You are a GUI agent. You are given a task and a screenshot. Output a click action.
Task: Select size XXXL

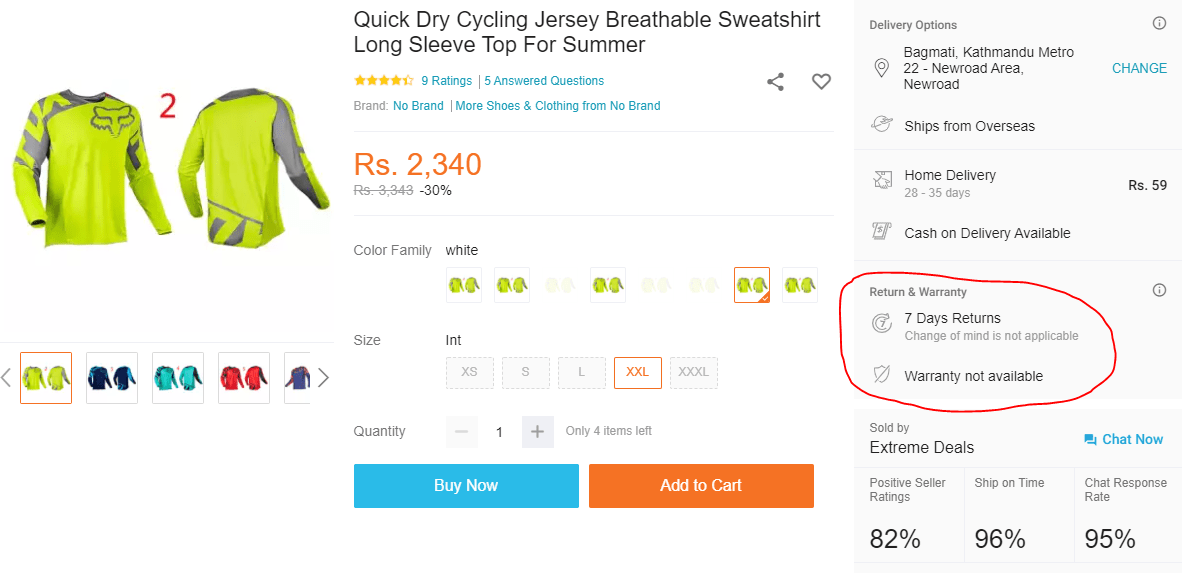693,372
